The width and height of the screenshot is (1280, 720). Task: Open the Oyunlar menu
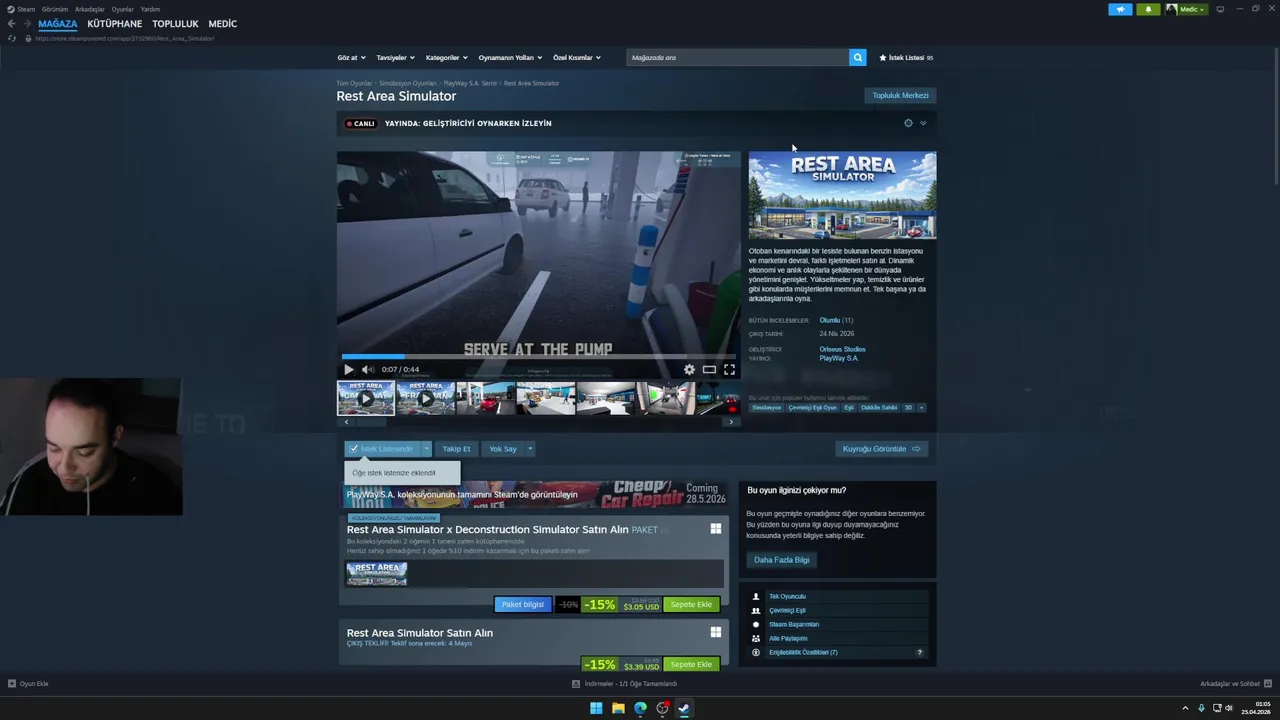point(122,9)
